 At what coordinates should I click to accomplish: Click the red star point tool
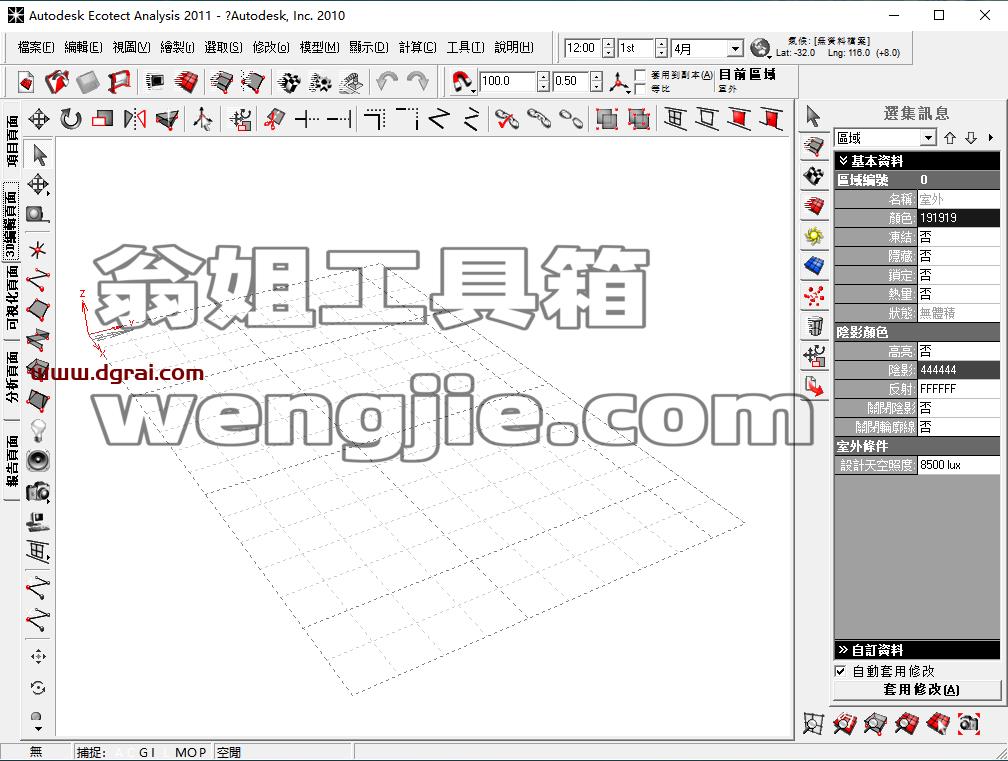tap(39, 249)
